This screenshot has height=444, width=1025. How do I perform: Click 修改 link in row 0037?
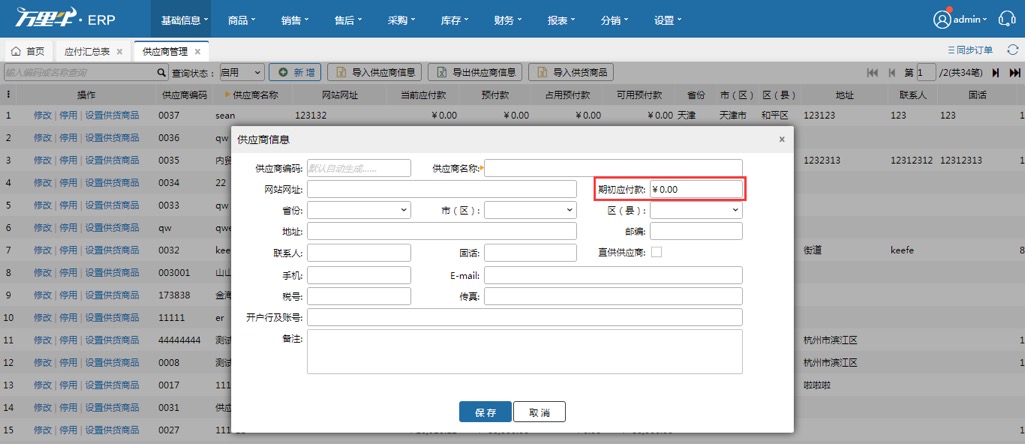coord(42,115)
